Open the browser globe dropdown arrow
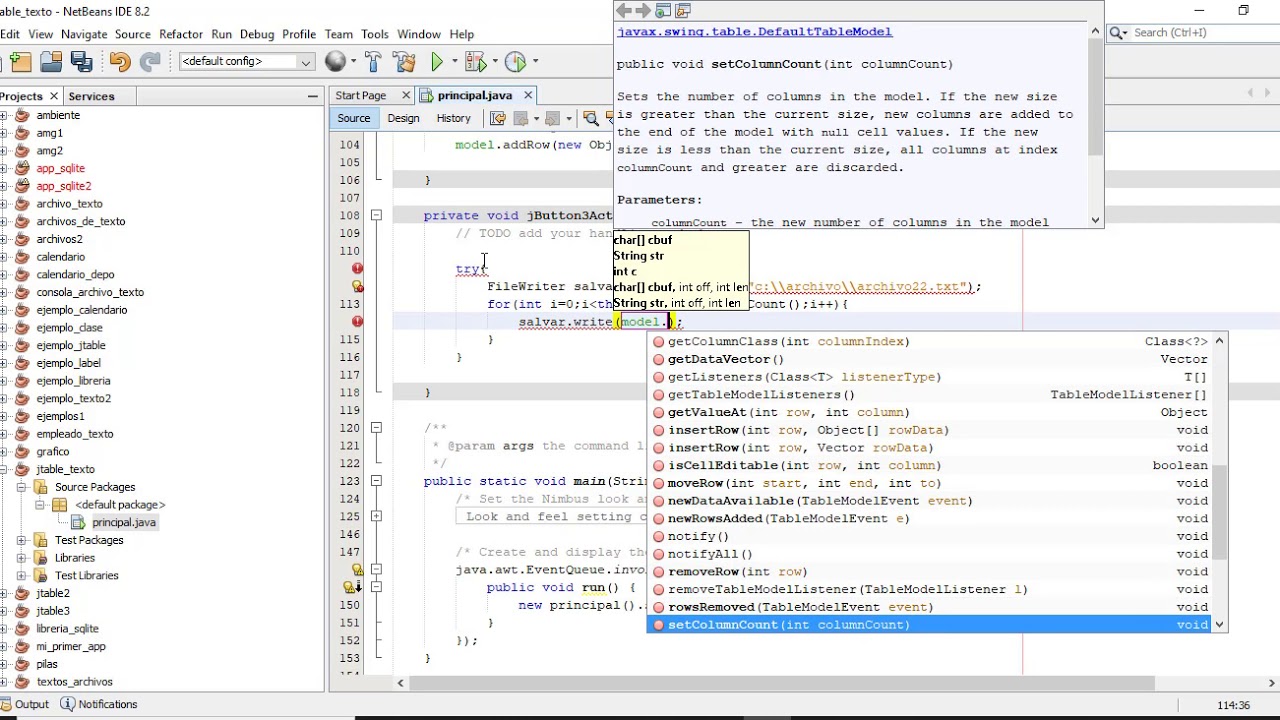 353,62
